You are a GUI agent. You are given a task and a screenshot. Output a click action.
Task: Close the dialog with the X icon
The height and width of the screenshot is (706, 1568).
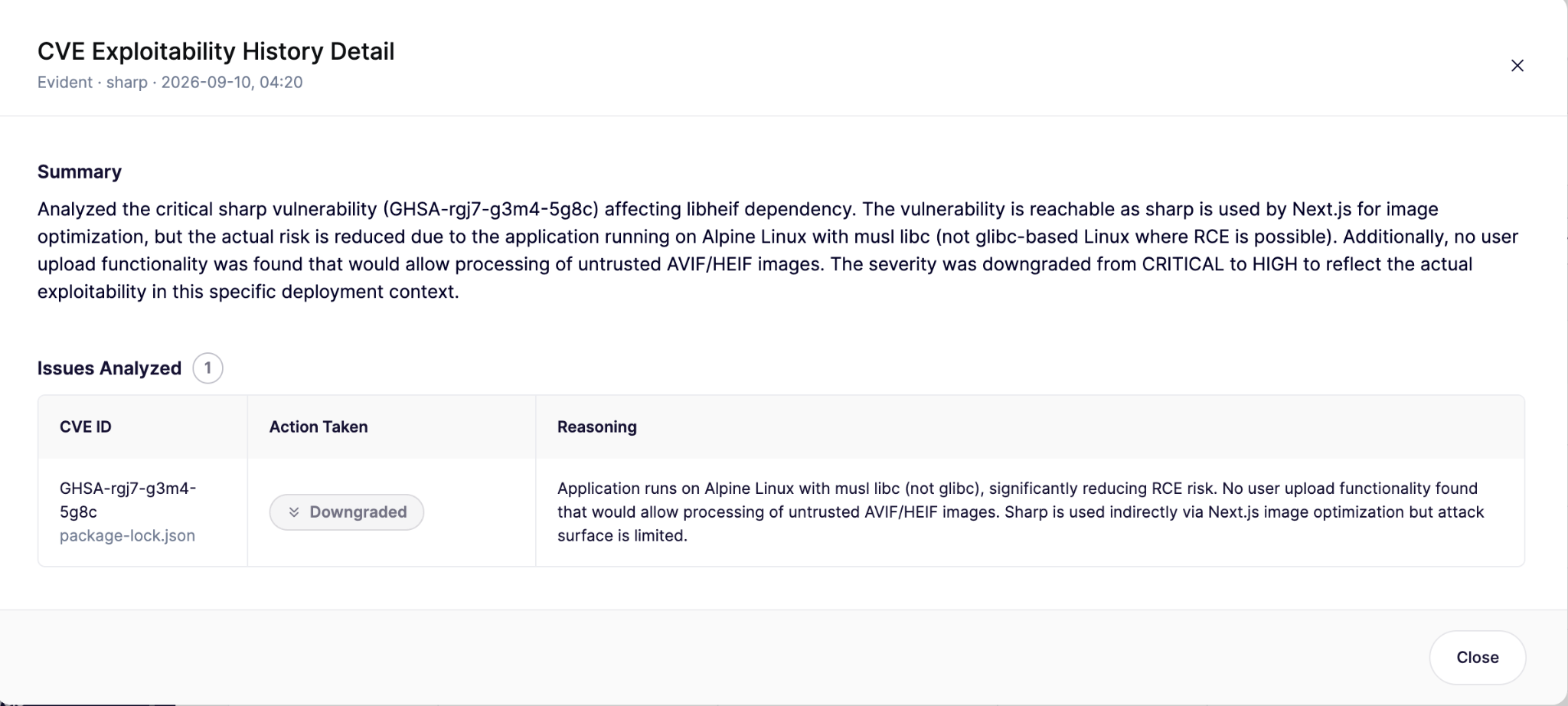coord(1517,66)
